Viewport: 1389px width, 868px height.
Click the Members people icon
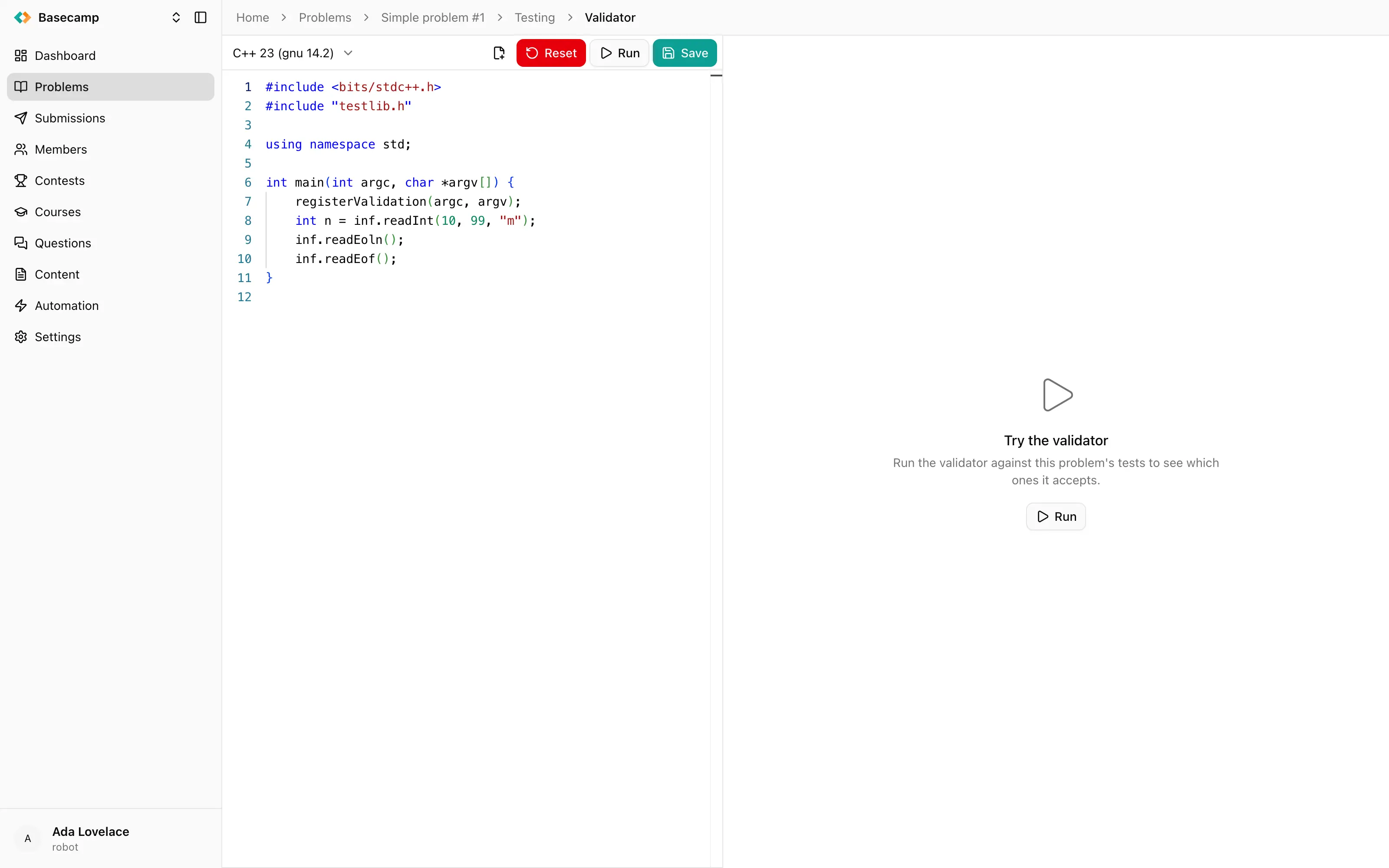click(x=21, y=149)
